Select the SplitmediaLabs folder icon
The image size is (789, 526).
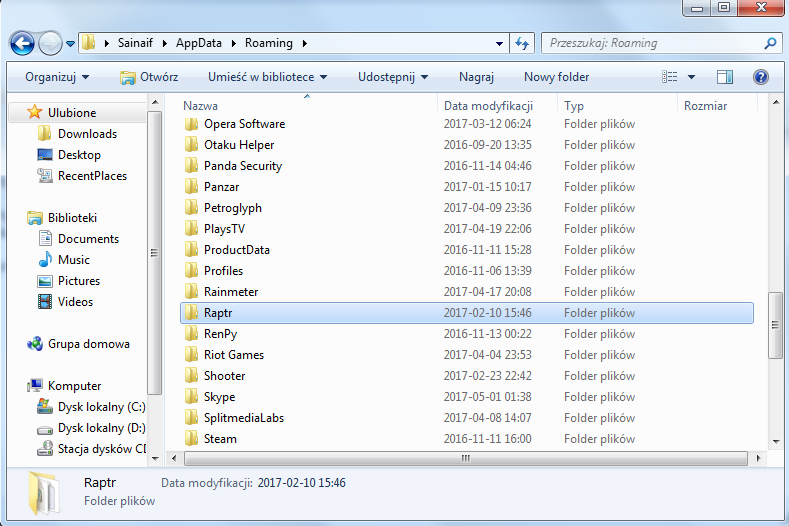pos(191,418)
